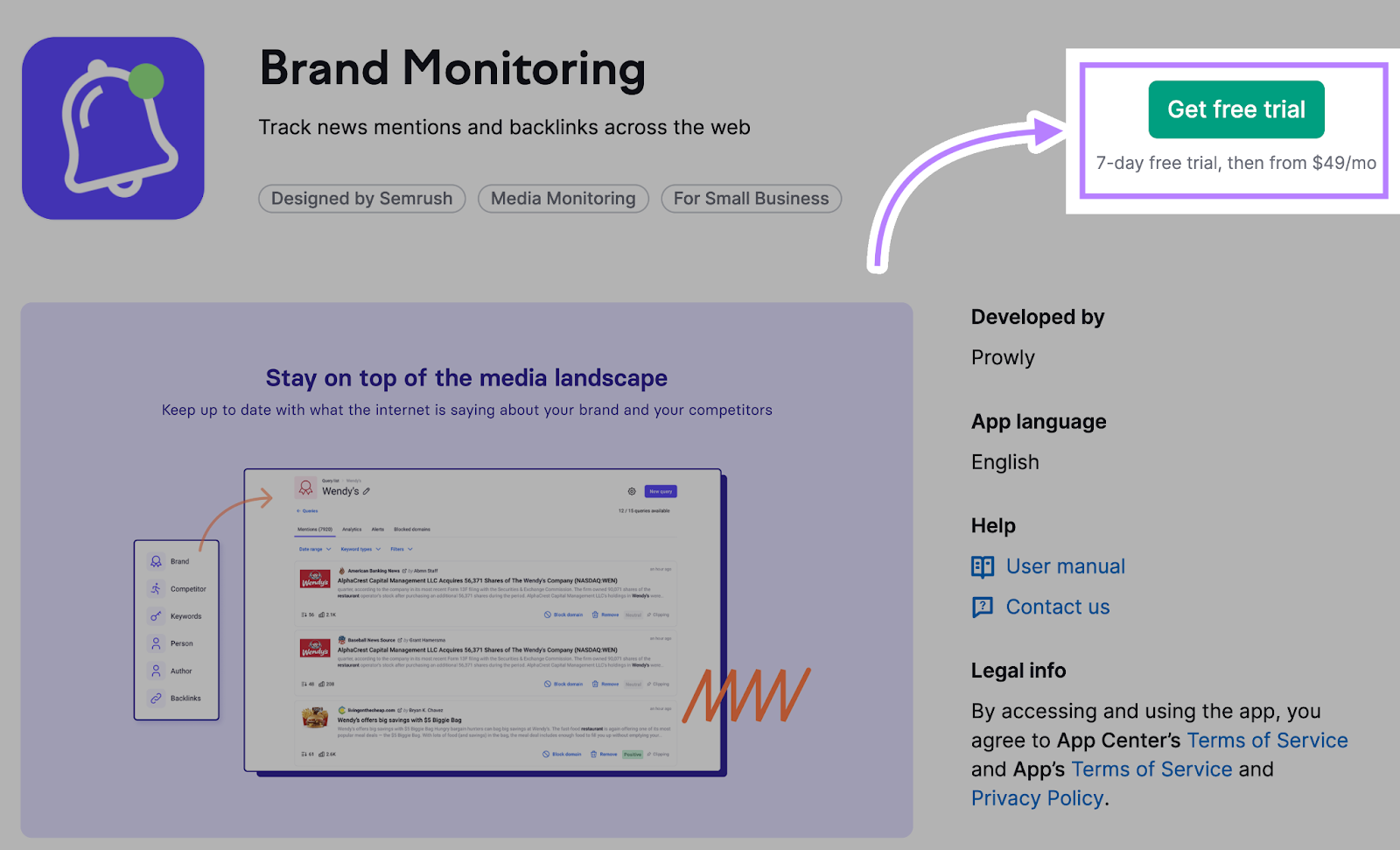This screenshot has height=850, width=1400.
Task: Expand the Filters dropdown
Action: pyautogui.click(x=400, y=549)
